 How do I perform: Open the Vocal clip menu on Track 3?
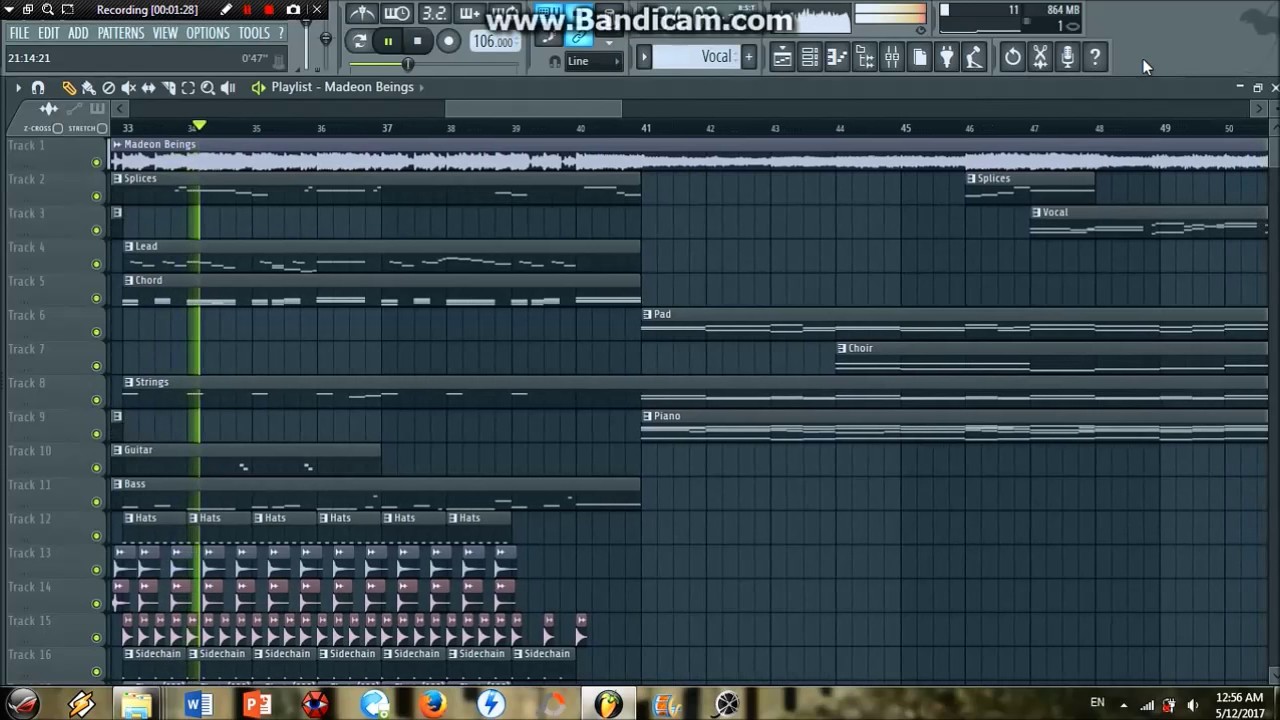click(1036, 212)
